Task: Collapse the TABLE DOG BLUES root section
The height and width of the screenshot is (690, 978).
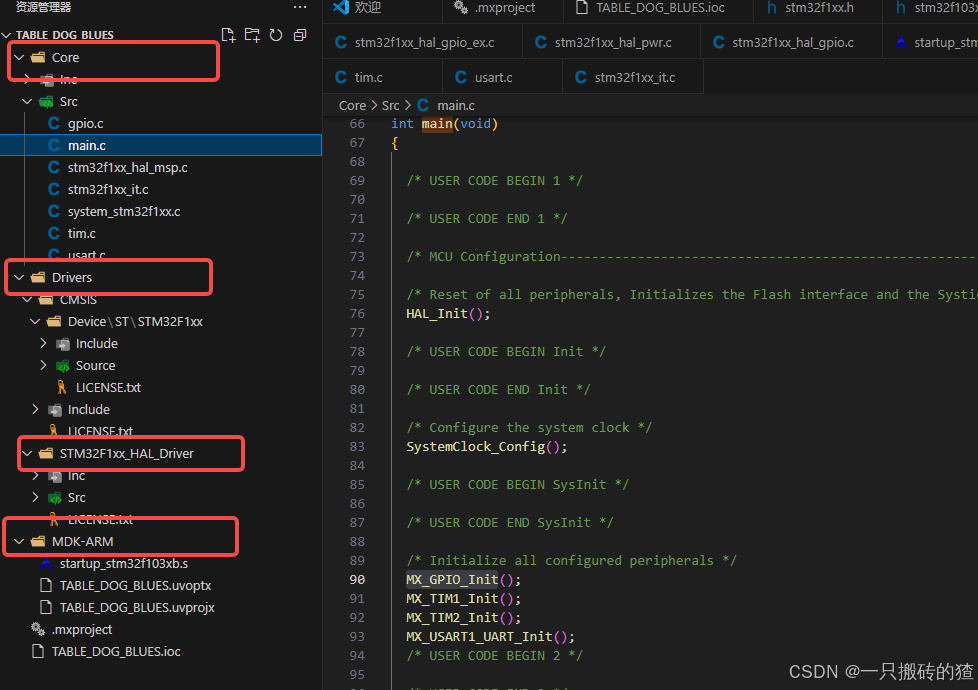Action: [x=6, y=35]
